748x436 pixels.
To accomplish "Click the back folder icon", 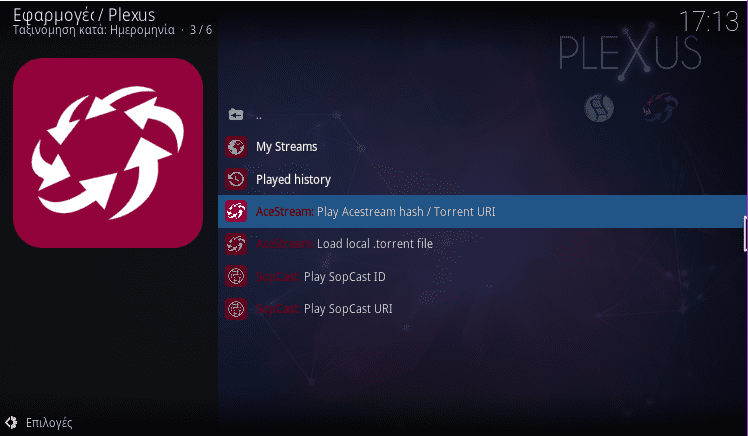I will coord(236,114).
